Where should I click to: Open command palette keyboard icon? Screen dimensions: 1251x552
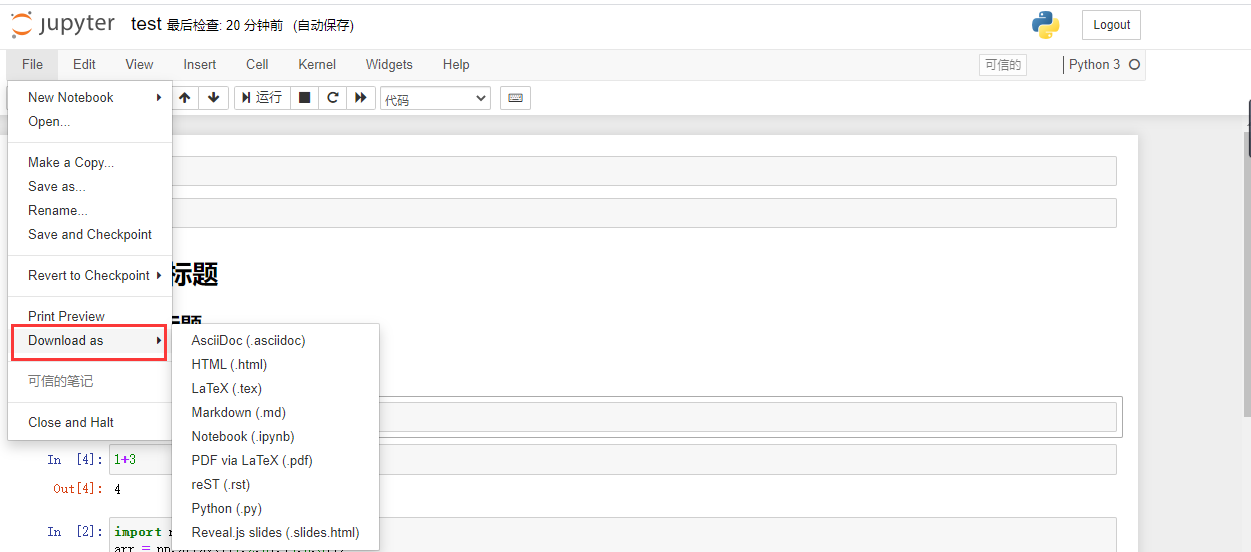coord(515,98)
